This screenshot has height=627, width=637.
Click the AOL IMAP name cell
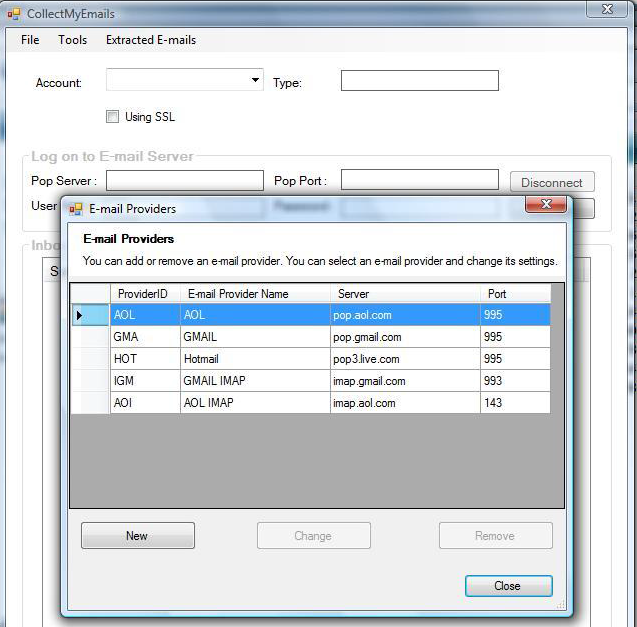coord(255,403)
